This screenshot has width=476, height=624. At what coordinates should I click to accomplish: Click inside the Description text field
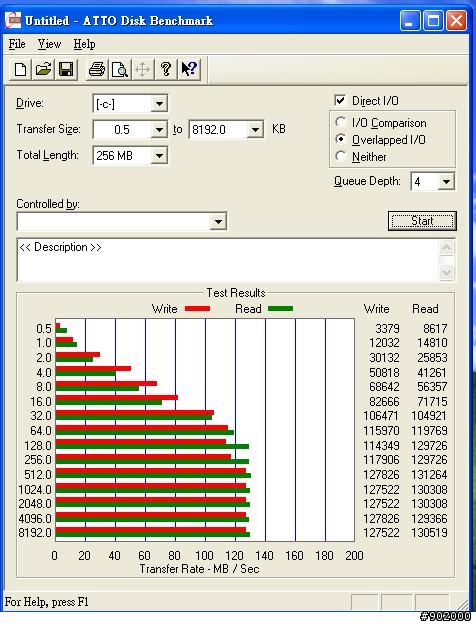click(228, 260)
